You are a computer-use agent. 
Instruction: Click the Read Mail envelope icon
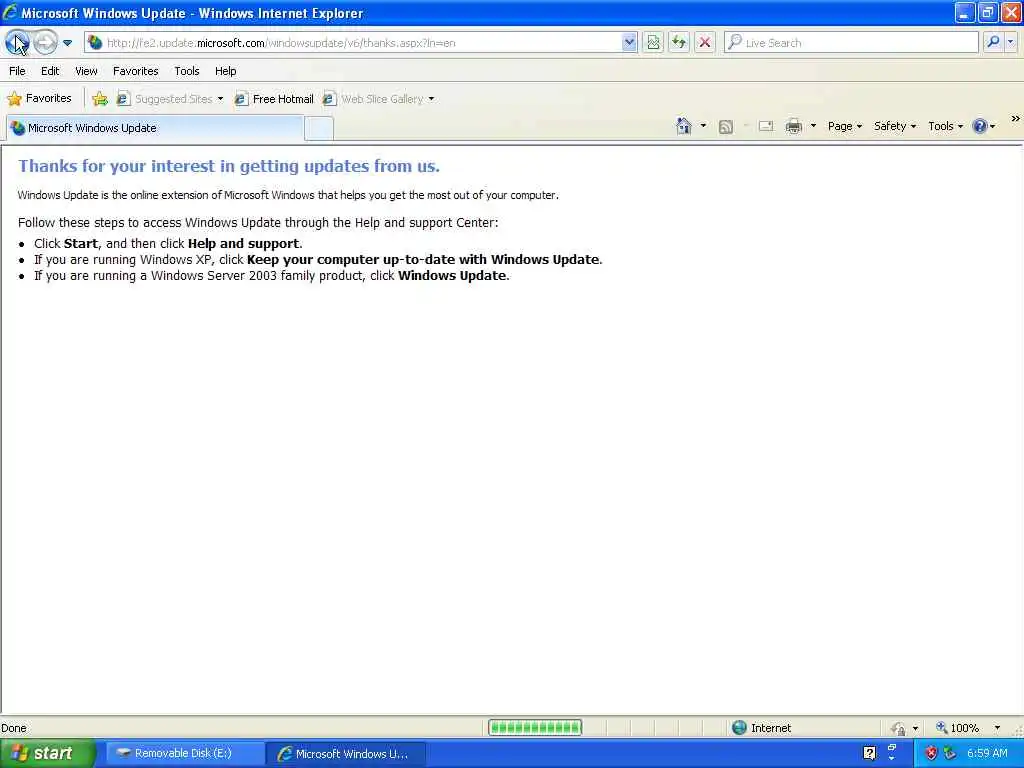pyautogui.click(x=766, y=126)
